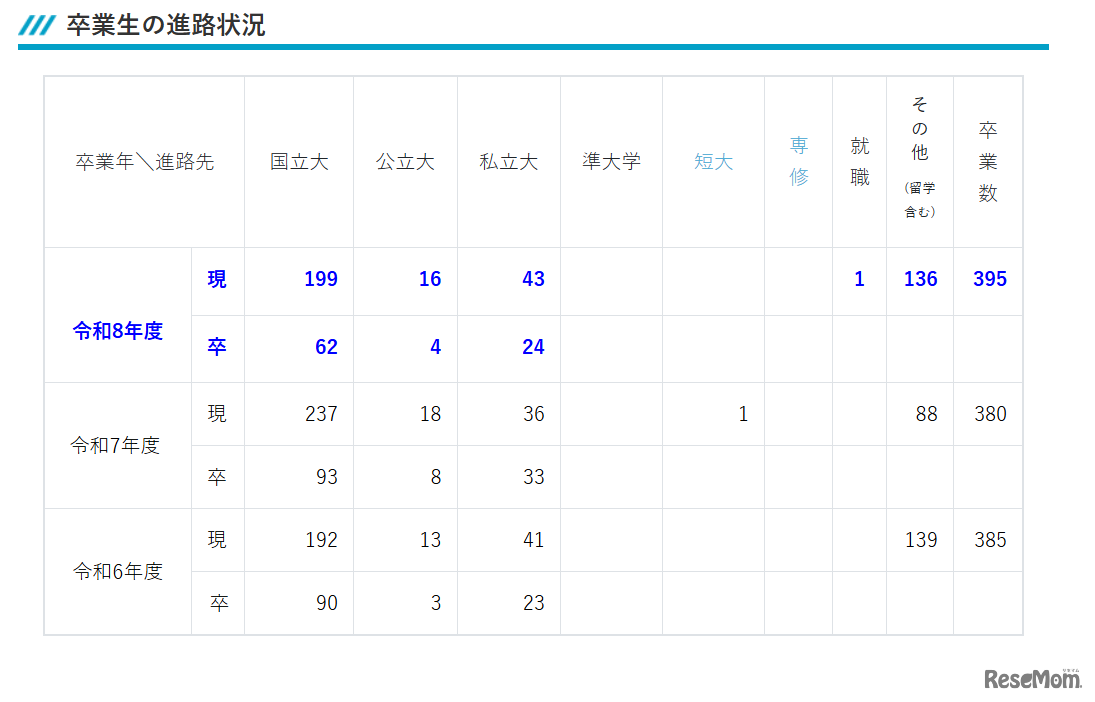Click the 国立大 column header

click(x=299, y=162)
